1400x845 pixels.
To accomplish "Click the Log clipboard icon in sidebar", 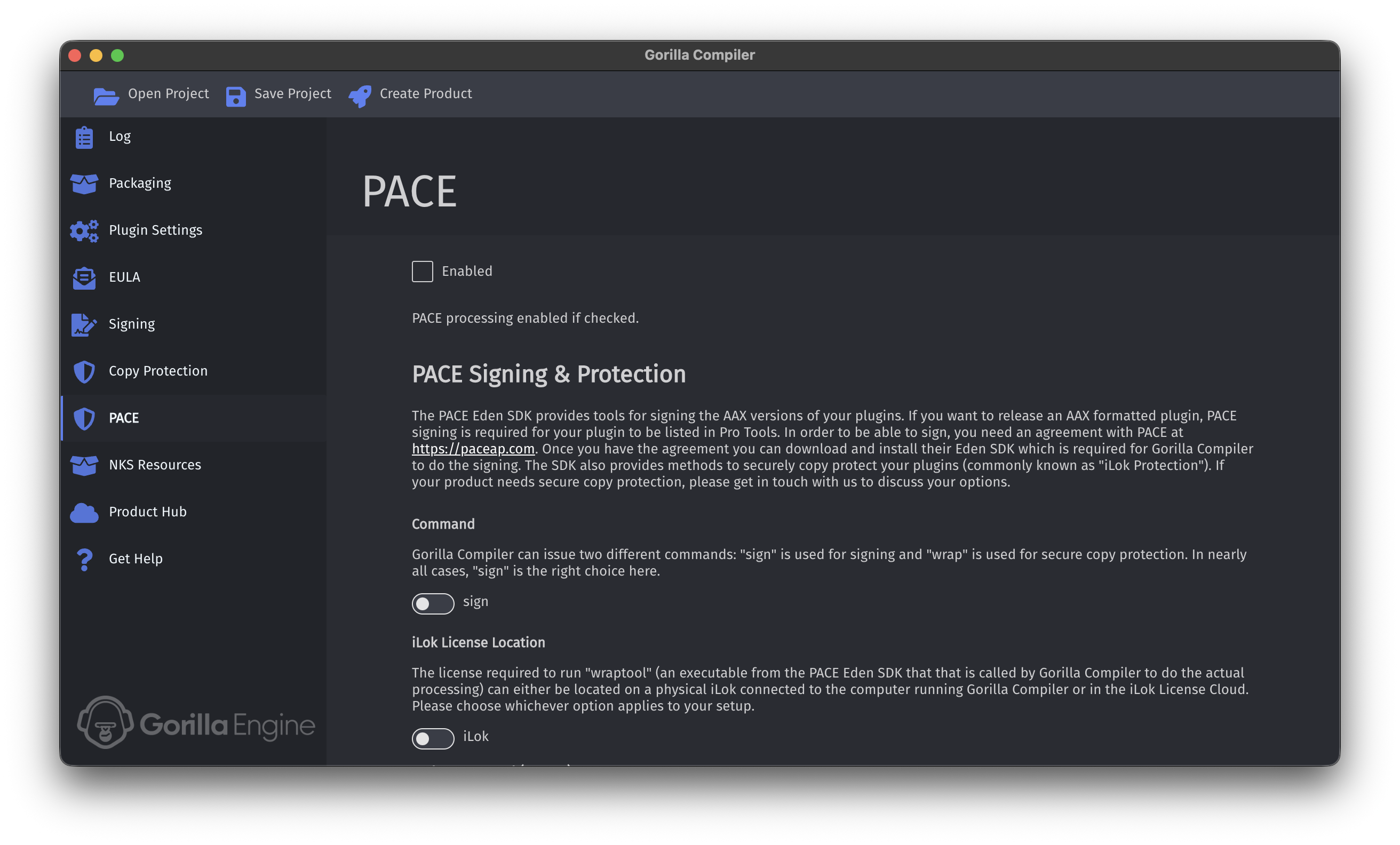I will click(84, 137).
